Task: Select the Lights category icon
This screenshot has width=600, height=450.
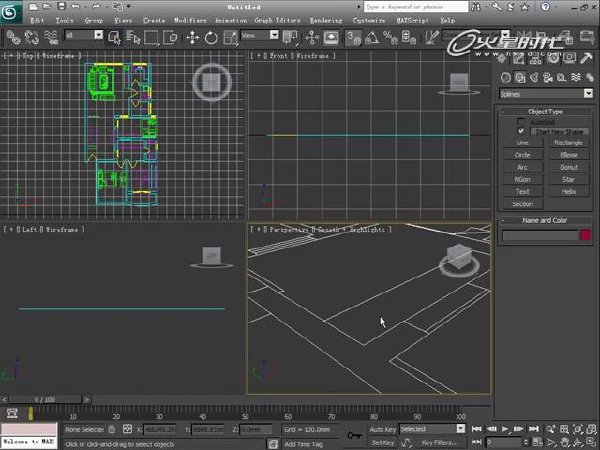Action: 534,78
